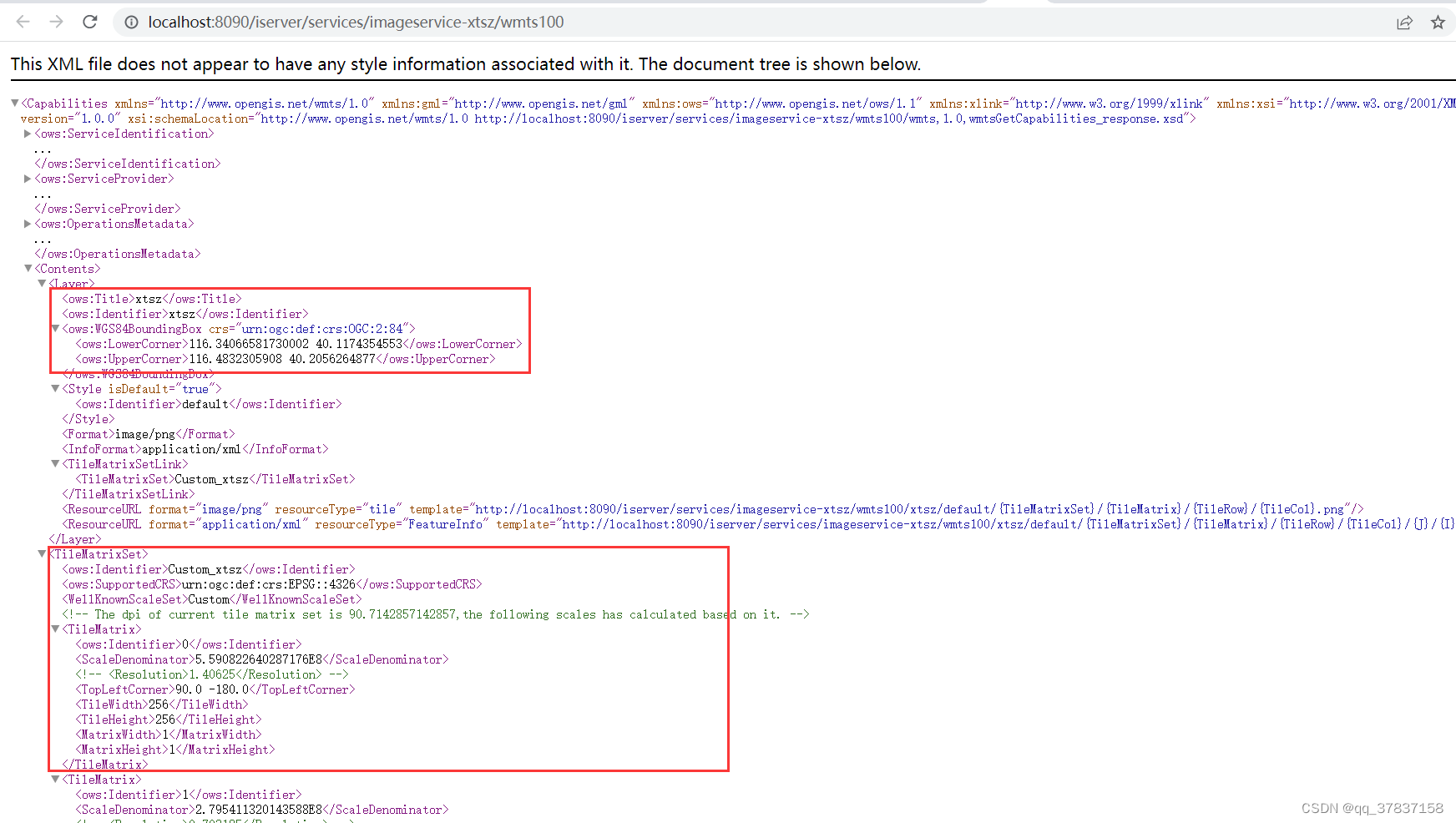Select the ResourceURL FeatureInfo template line
Image resolution: width=1456 pixels, height=823 pixels.
click(x=759, y=524)
